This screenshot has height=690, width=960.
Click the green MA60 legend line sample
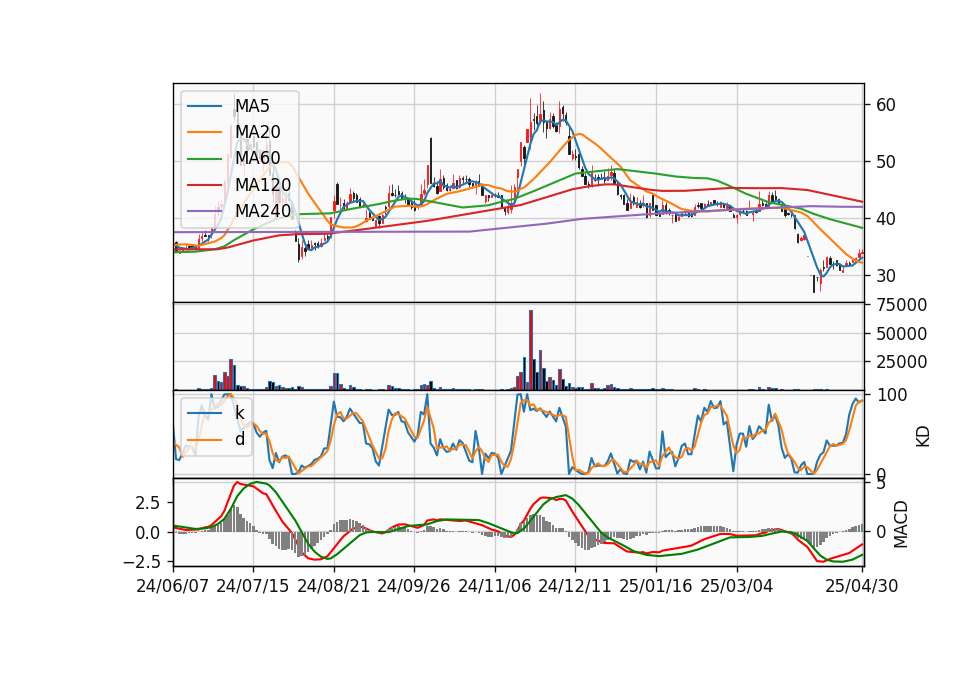click(204, 159)
